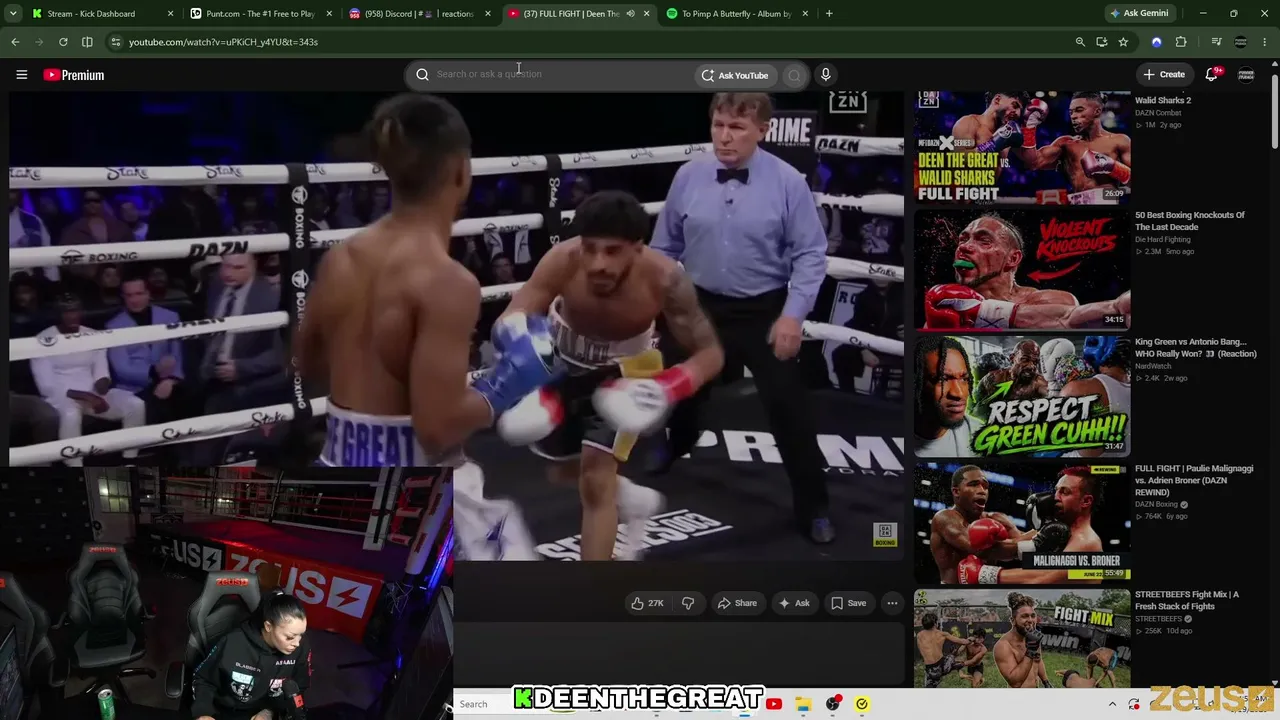The width and height of the screenshot is (1280, 720).
Task: Mute the FULL FIGHT tab audio
Action: point(630,14)
